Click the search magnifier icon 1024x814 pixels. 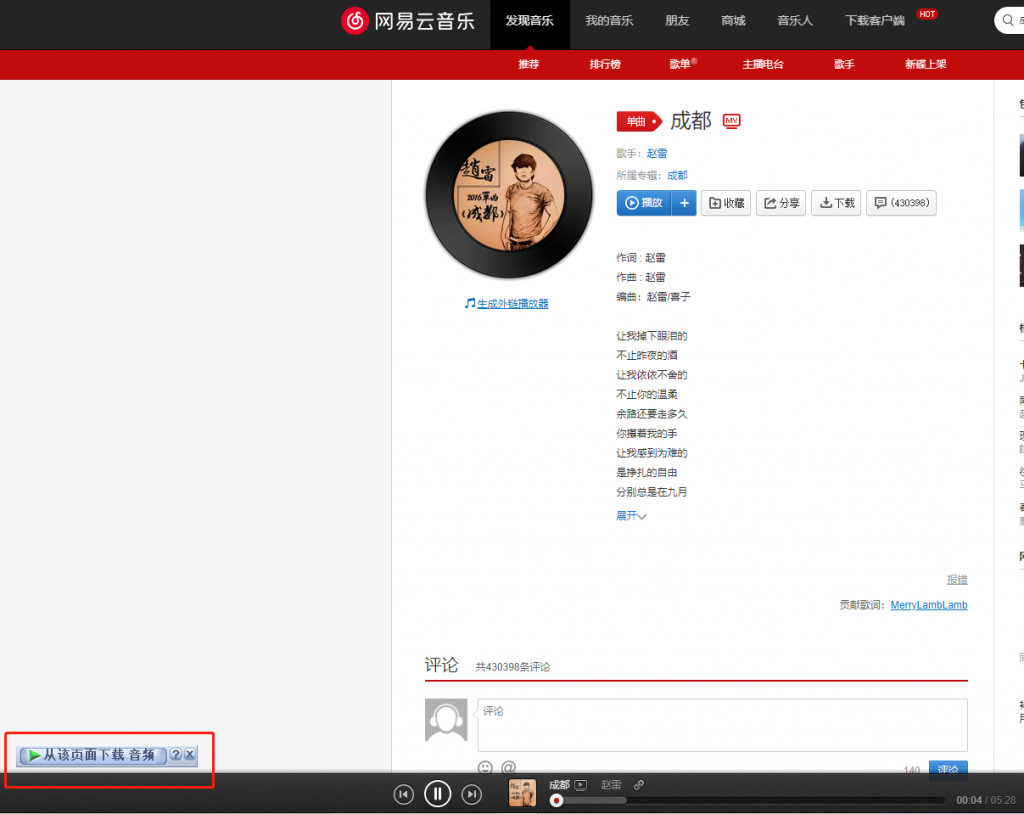1008,21
